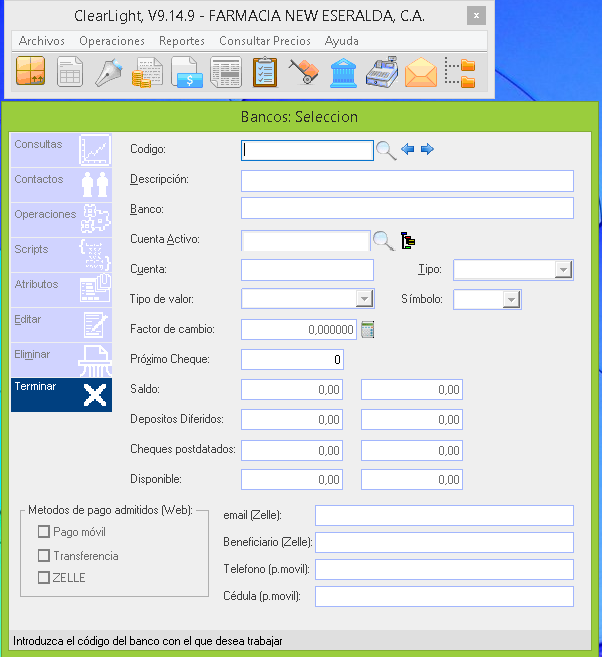This screenshot has width=602, height=657.
Task: Click the hand truck delivery icon
Action: click(x=304, y=73)
